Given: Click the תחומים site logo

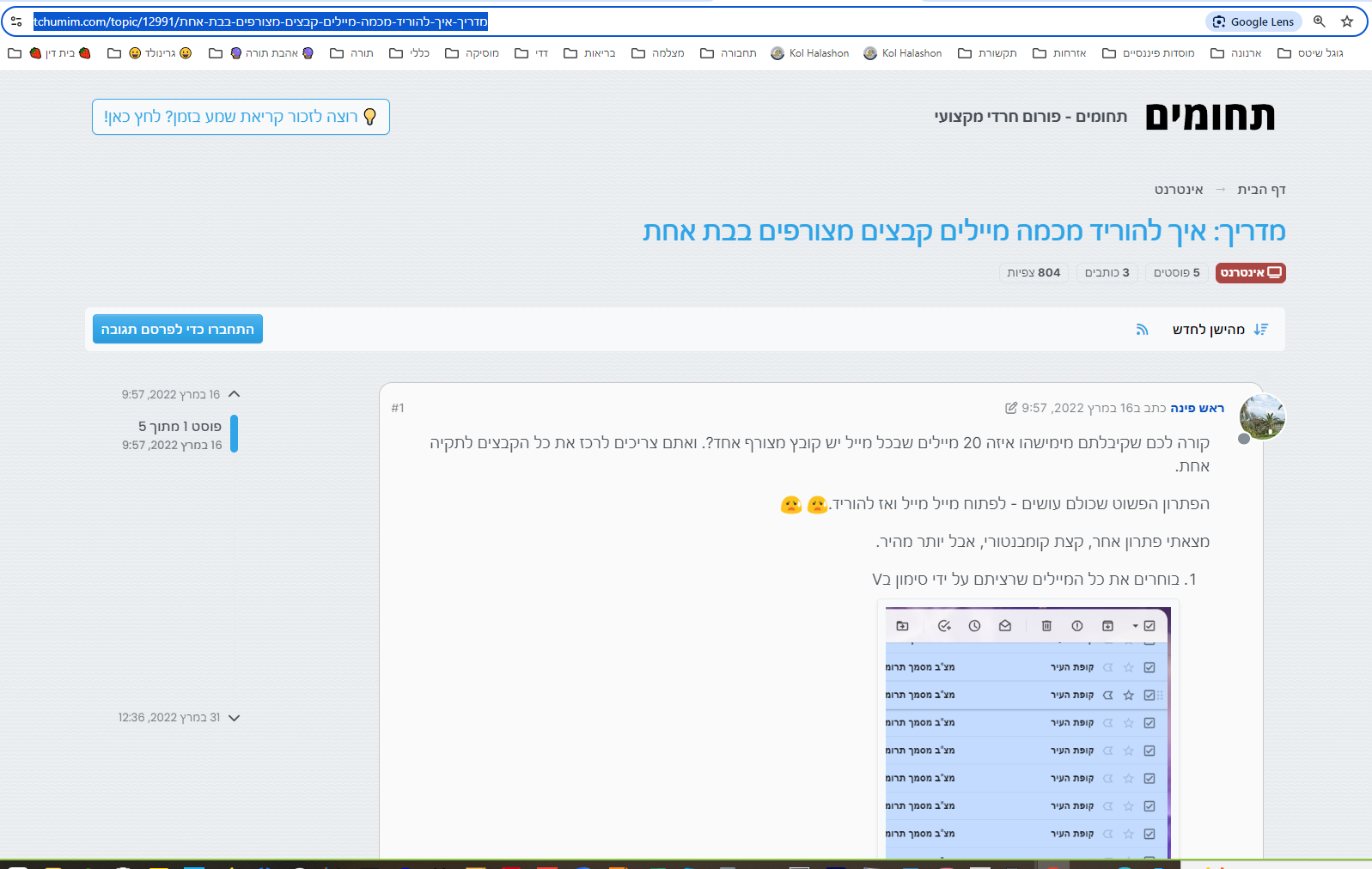Looking at the screenshot, I should click(1210, 116).
